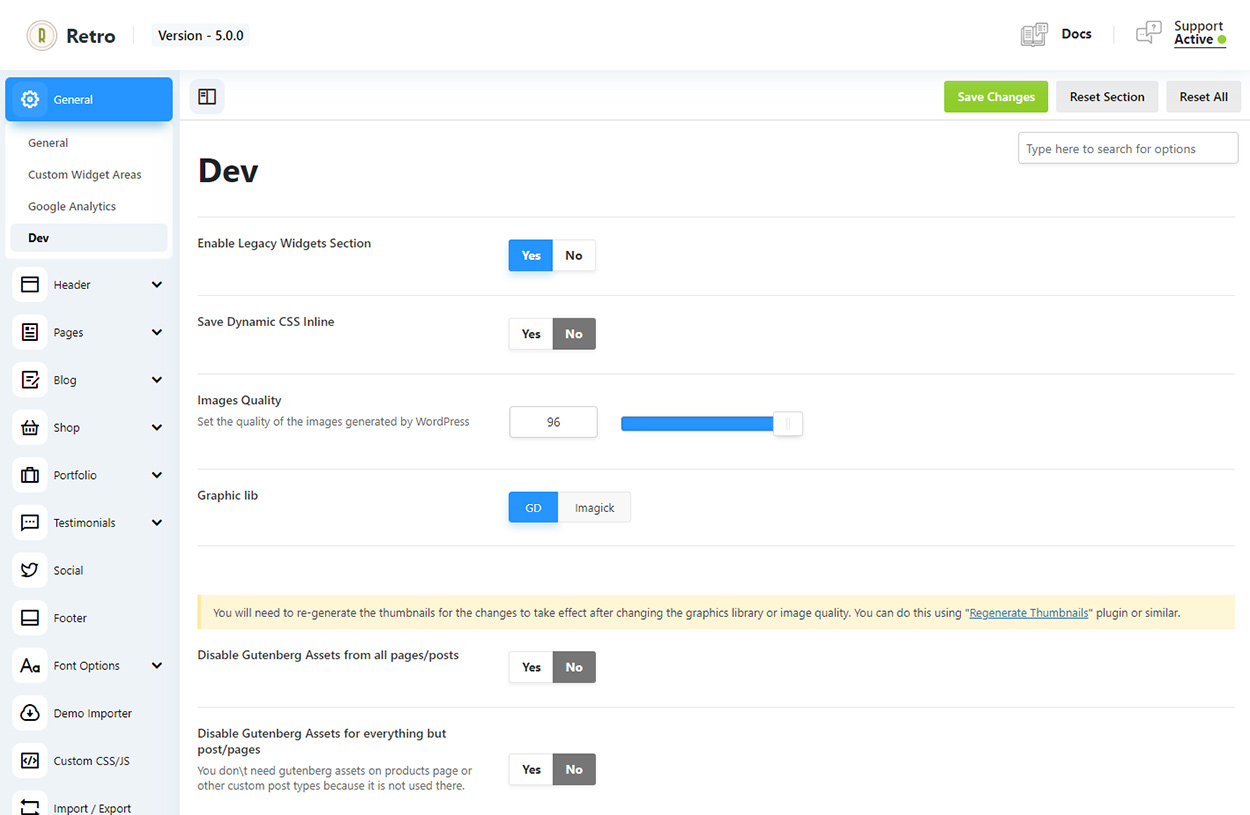Click the Social Twitter bird icon

coord(30,570)
